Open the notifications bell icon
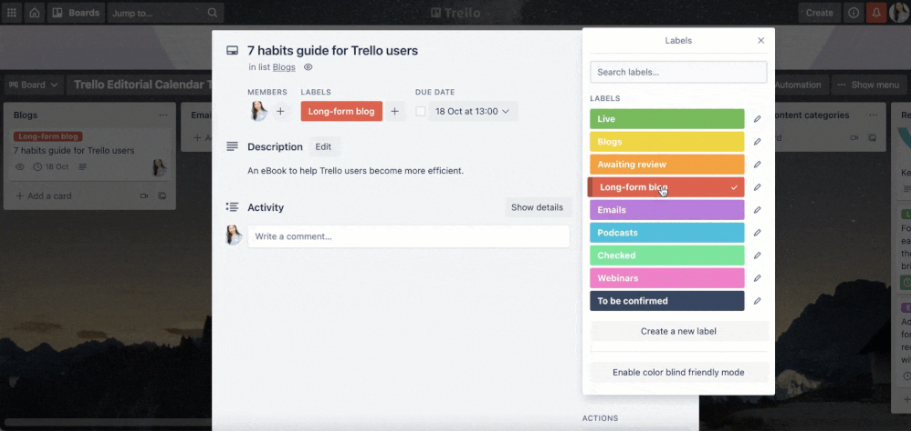Screen dimensions: 912x432 coord(876,13)
